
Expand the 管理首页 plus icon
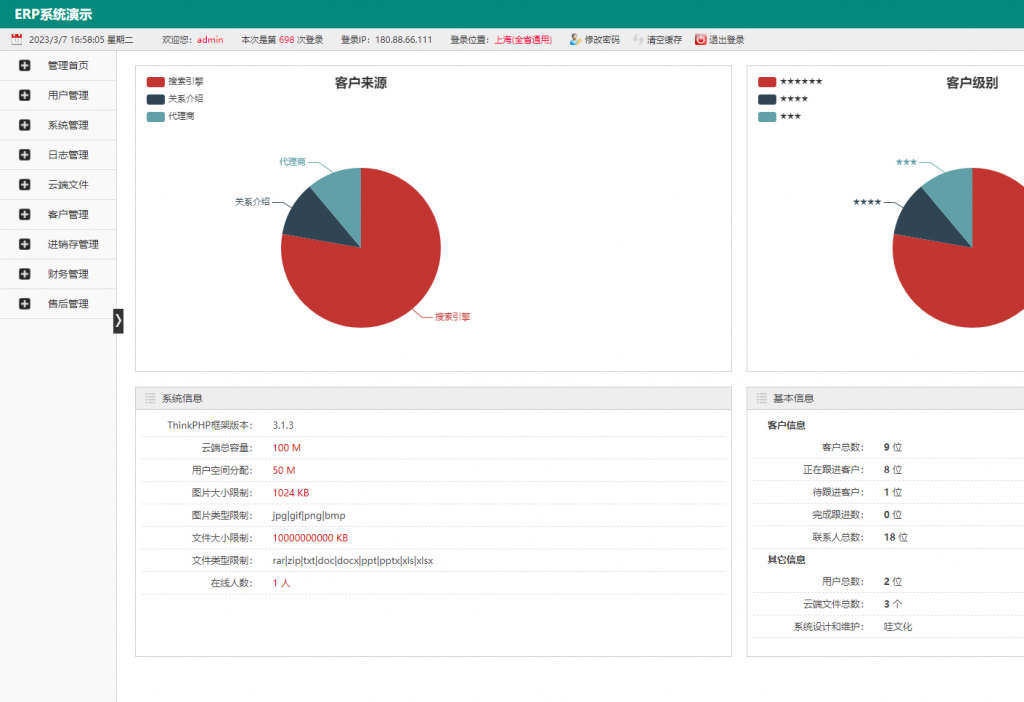pos(25,65)
